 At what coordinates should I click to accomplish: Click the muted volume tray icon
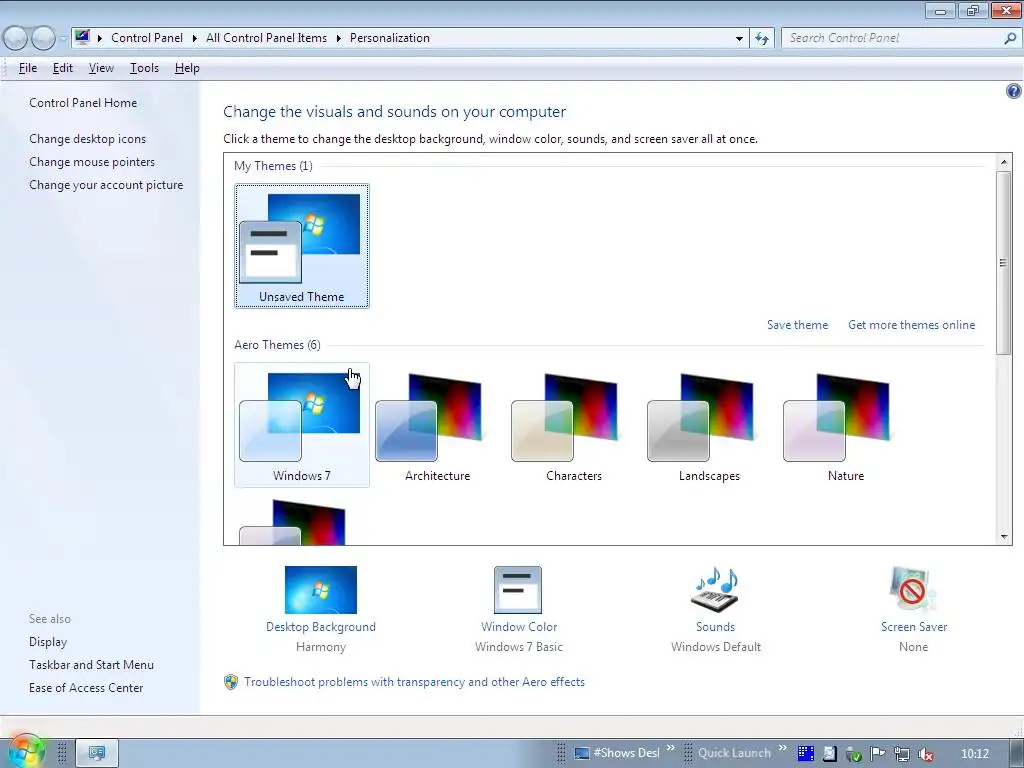point(926,754)
